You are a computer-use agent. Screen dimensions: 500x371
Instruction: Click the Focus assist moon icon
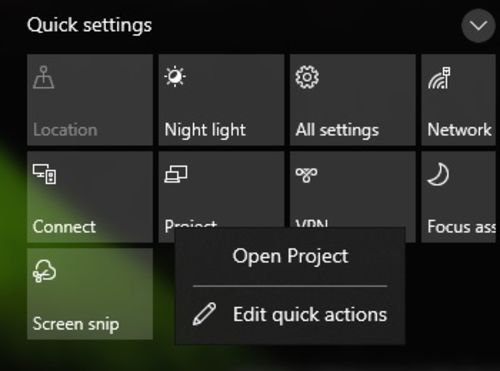click(438, 174)
